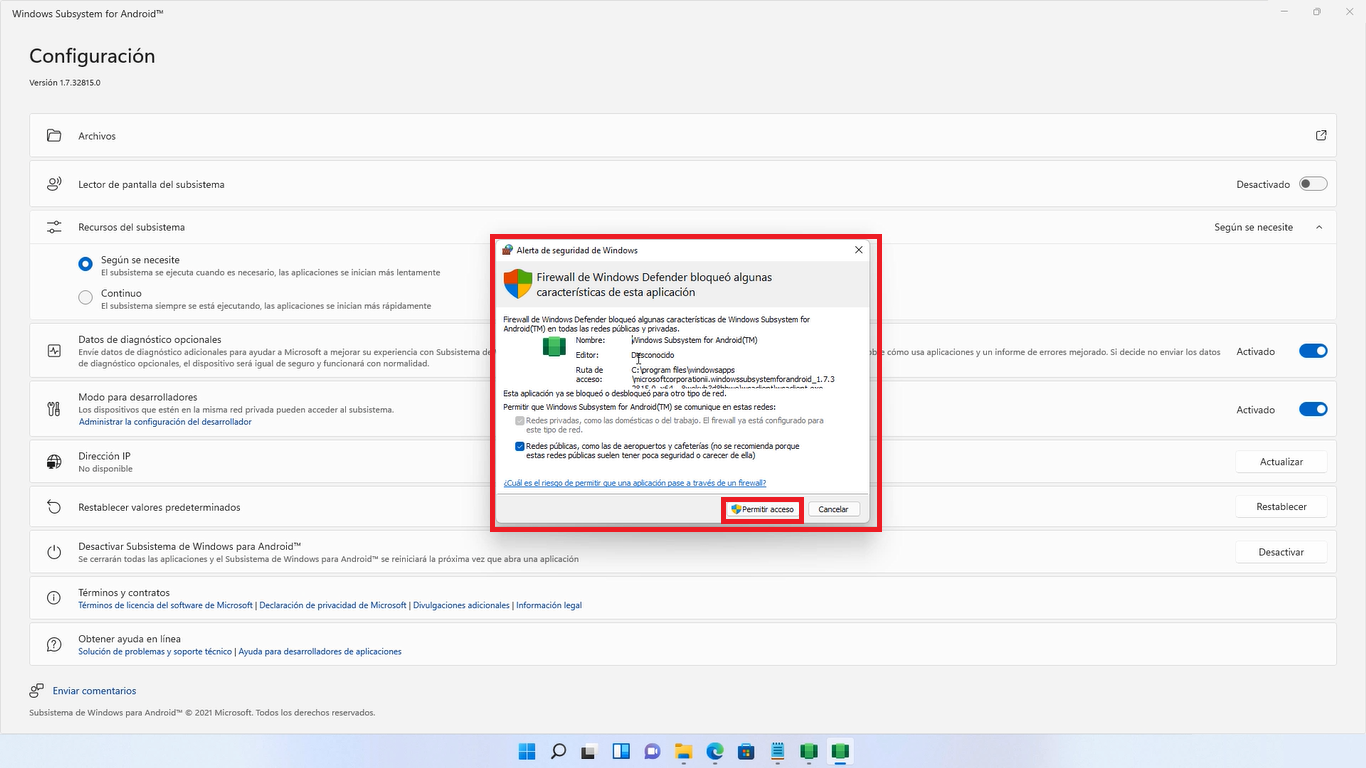
Task: Click the info icon beside Términos y contratos
Action: [54, 598]
